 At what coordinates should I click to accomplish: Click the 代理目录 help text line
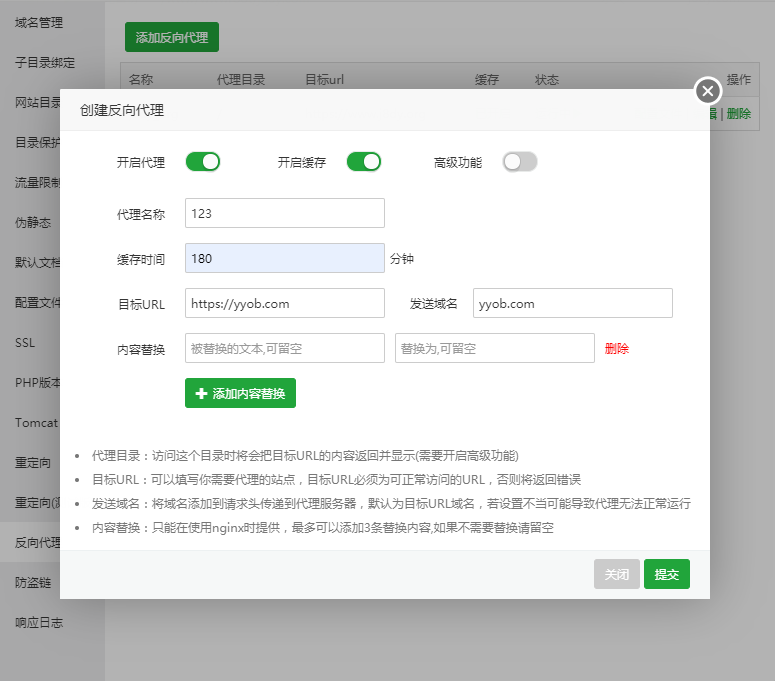click(x=305, y=456)
